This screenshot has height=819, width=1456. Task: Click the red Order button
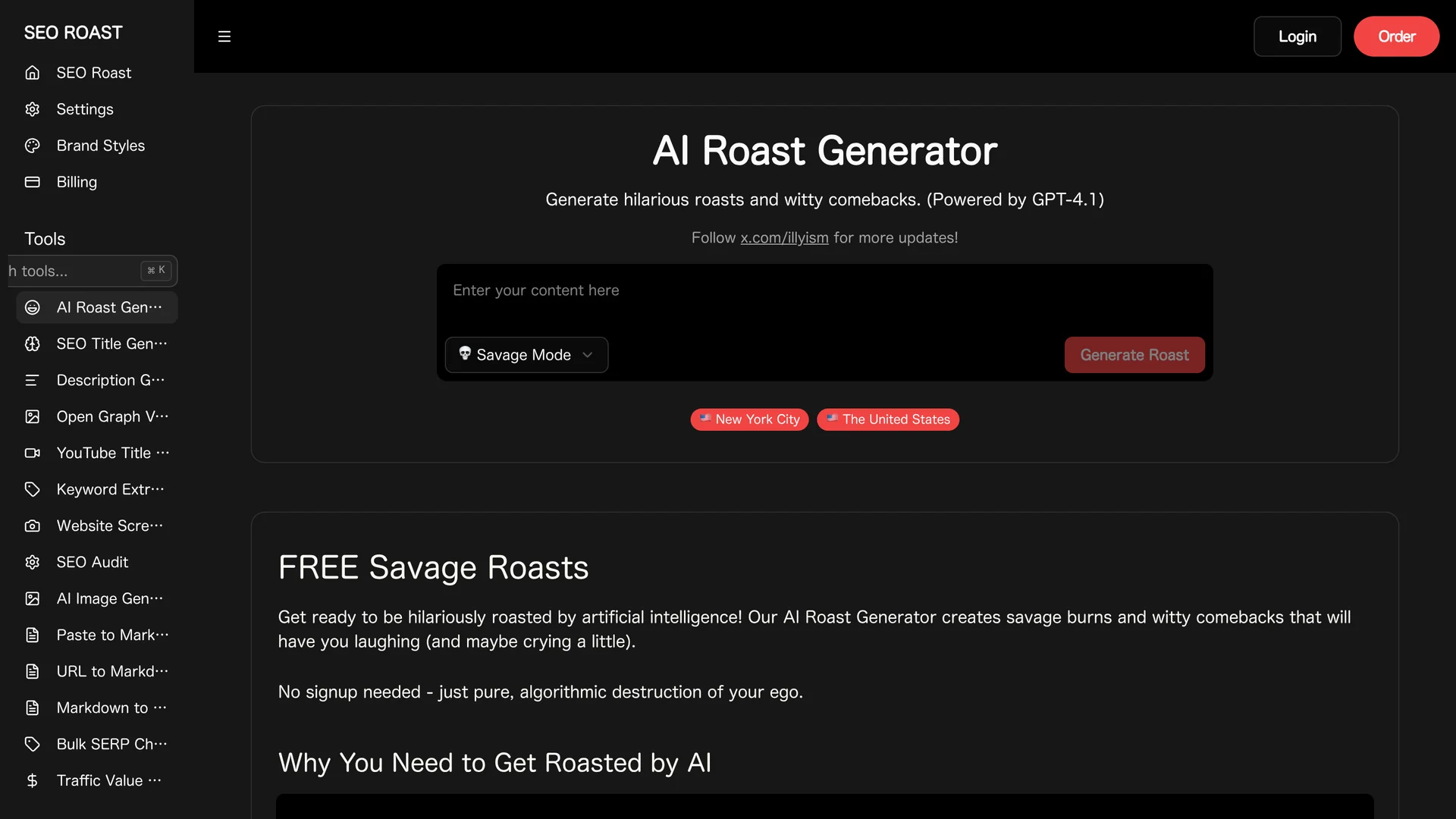pos(1396,36)
